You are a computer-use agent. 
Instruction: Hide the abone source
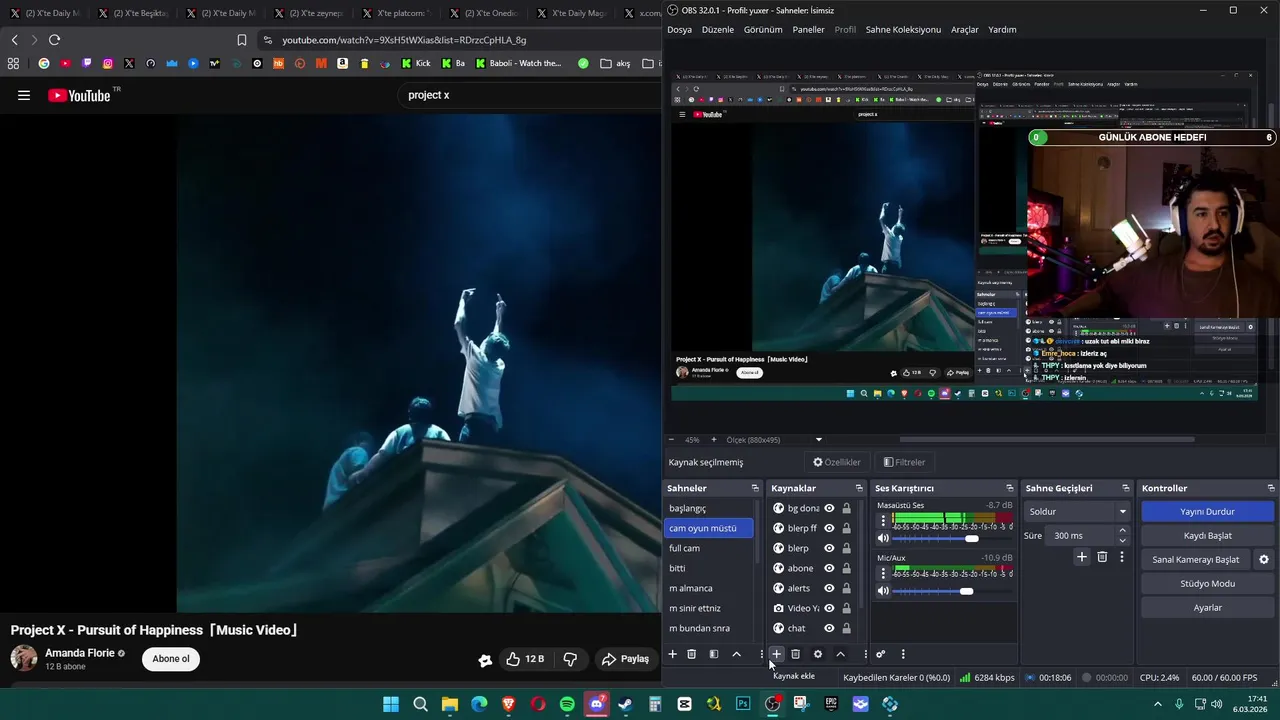pyautogui.click(x=829, y=568)
